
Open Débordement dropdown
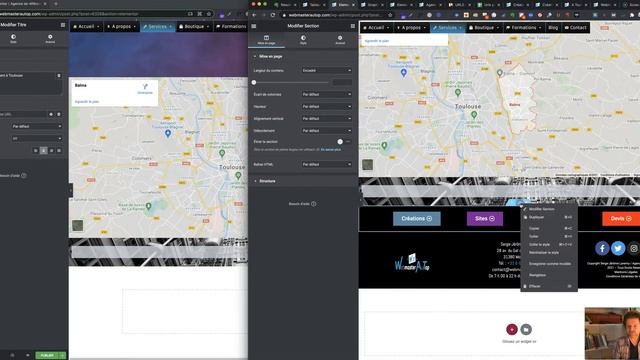coord(327,131)
